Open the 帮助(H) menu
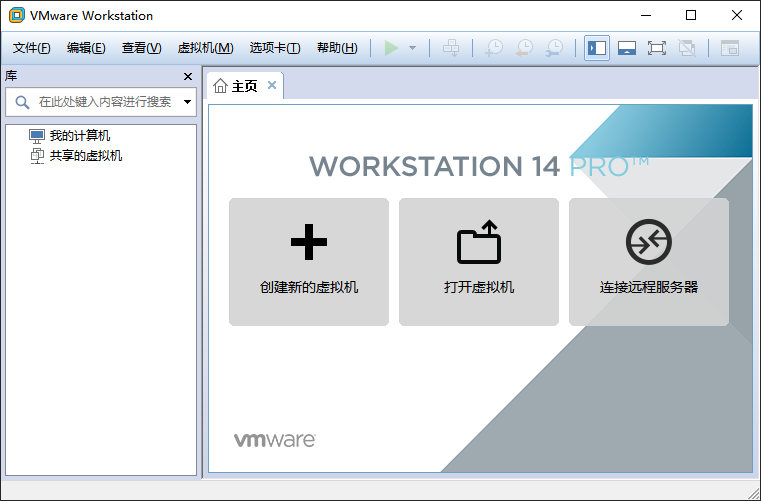This screenshot has width=761, height=501. [337, 48]
